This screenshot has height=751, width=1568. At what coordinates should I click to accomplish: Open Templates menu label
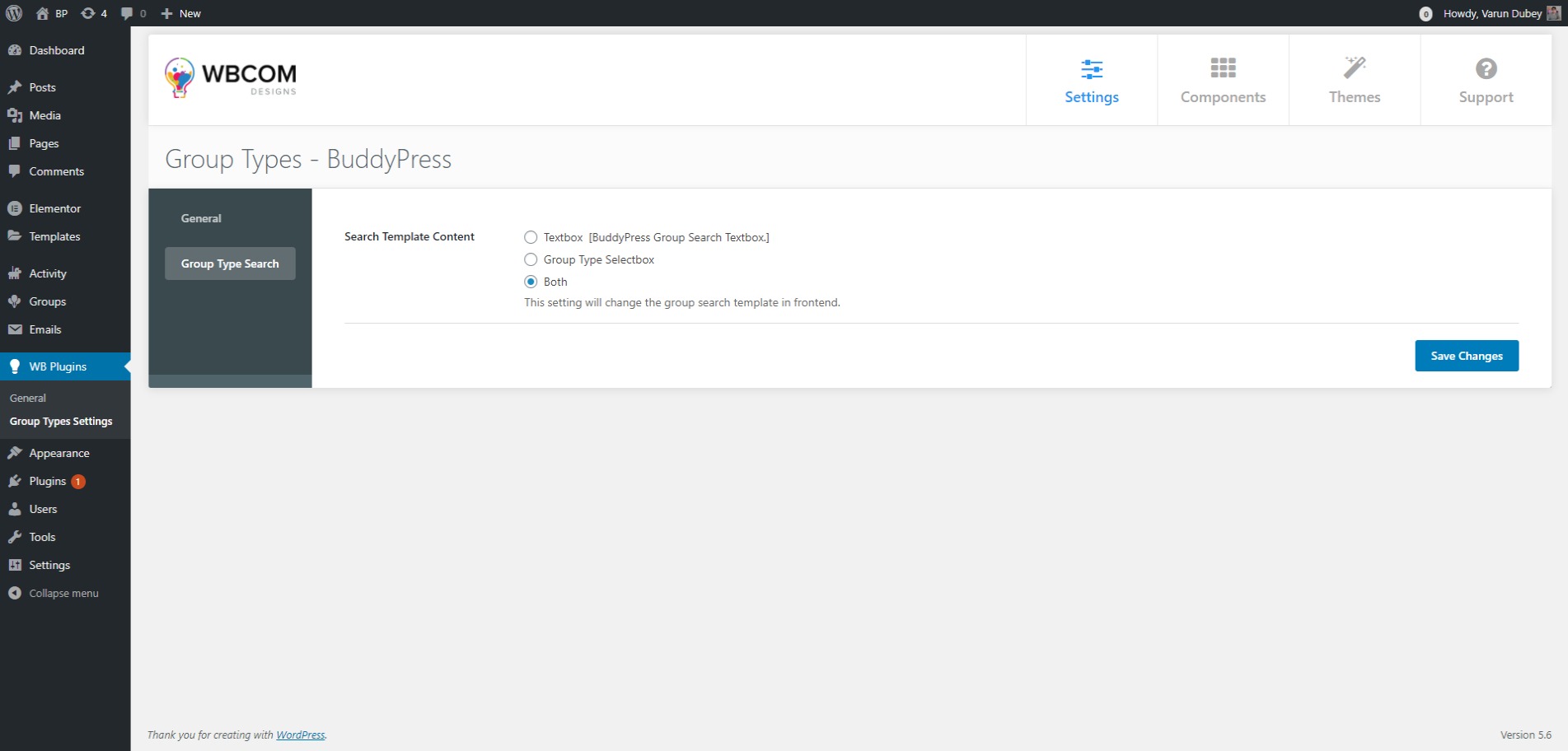coord(55,236)
